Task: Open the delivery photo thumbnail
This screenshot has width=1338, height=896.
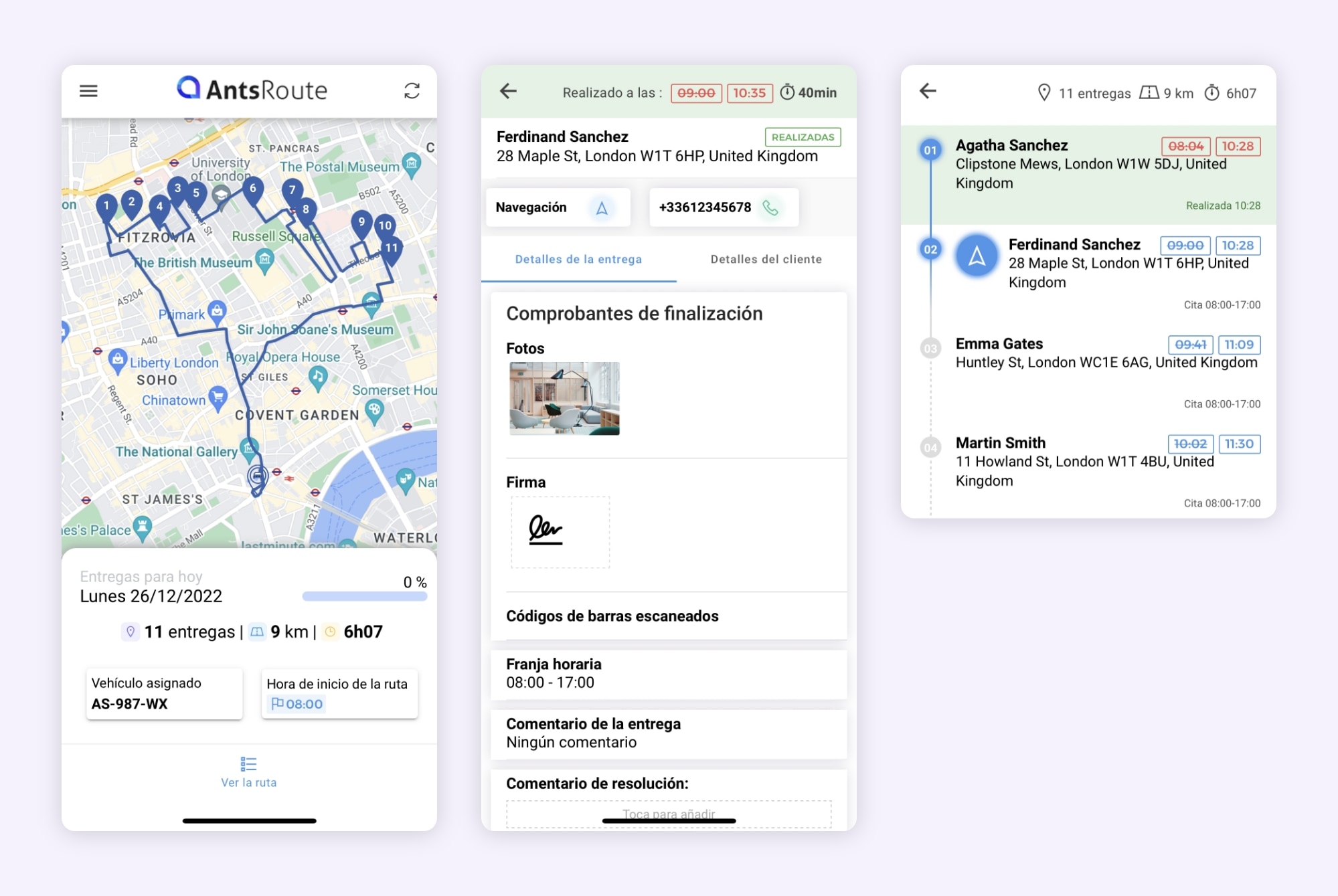Action: [564, 398]
